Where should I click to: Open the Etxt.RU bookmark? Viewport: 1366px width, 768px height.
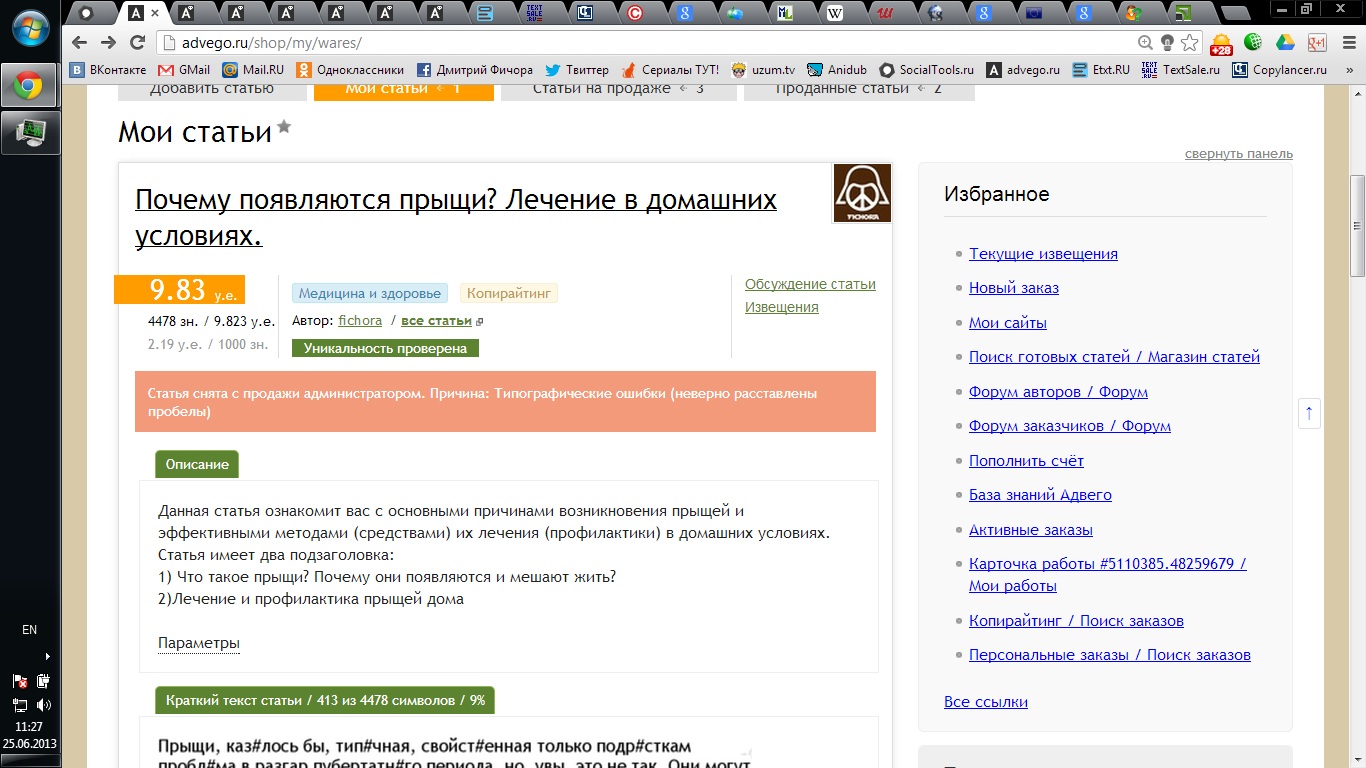pyautogui.click(x=1101, y=70)
